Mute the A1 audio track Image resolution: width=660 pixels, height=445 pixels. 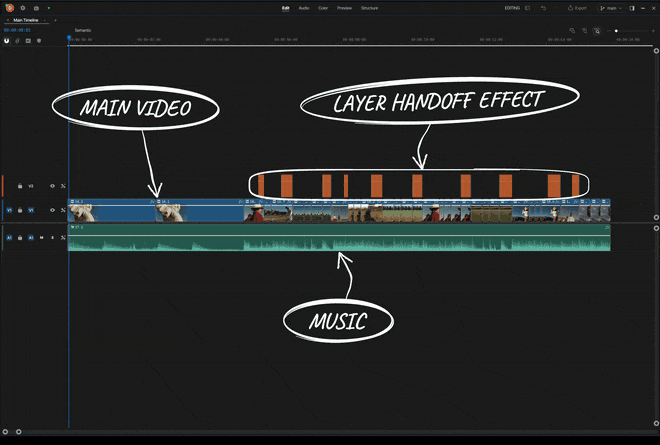pos(41,238)
